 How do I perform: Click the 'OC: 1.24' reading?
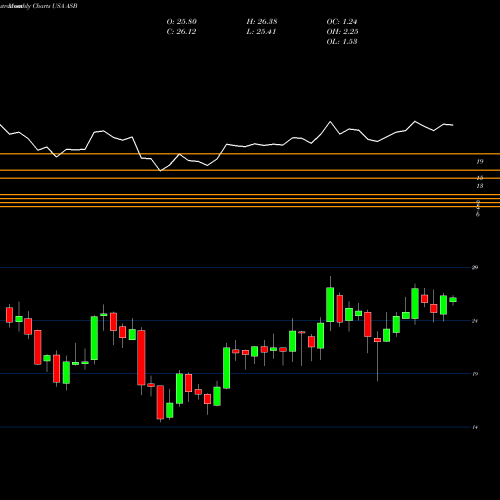(342, 22)
